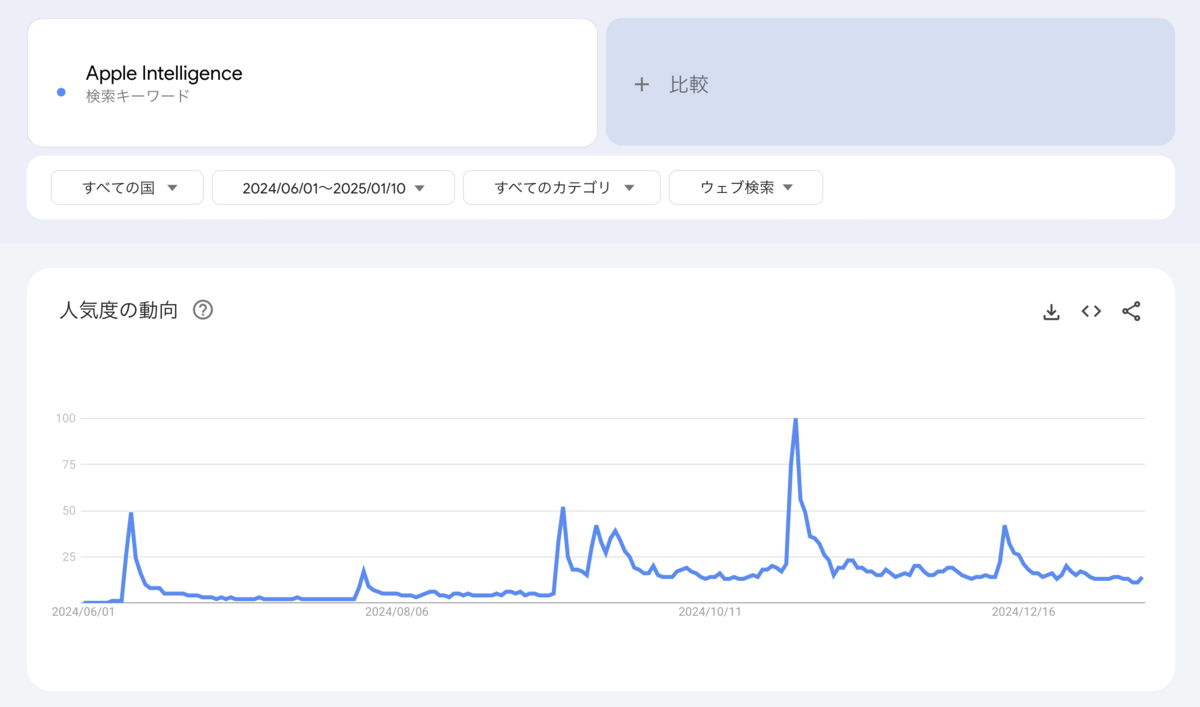This screenshot has width=1200, height=707.
Task: Share the 人気度の動向 chart
Action: [x=1131, y=311]
